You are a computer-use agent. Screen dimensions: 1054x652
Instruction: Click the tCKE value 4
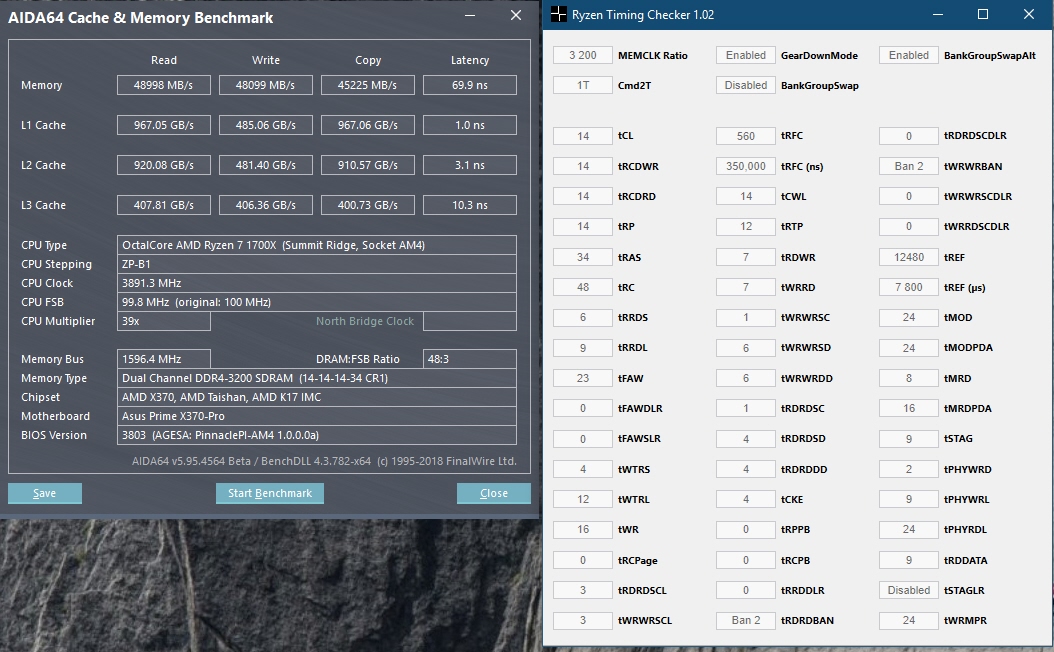click(x=745, y=499)
